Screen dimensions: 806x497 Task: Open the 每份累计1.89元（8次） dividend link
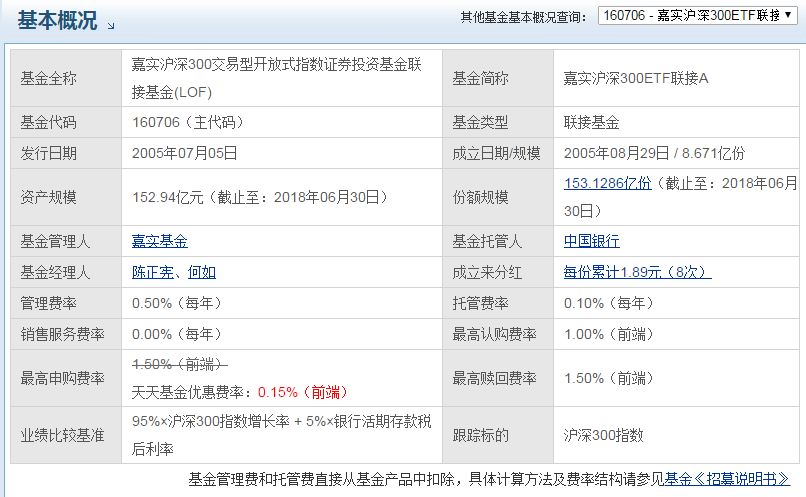(x=637, y=272)
